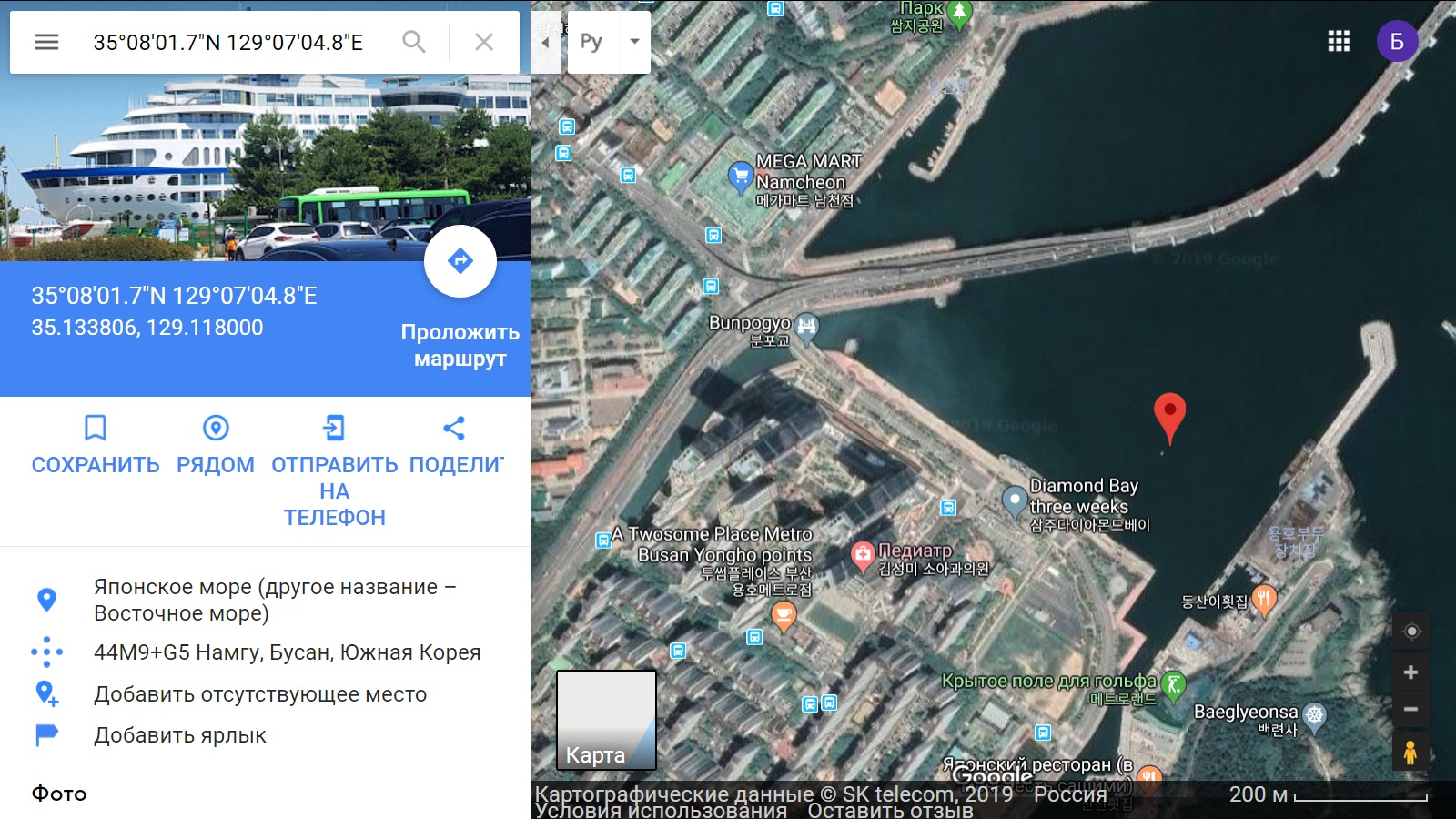Show my location target button
Screen dimensions: 1456x819
[x=1410, y=631]
